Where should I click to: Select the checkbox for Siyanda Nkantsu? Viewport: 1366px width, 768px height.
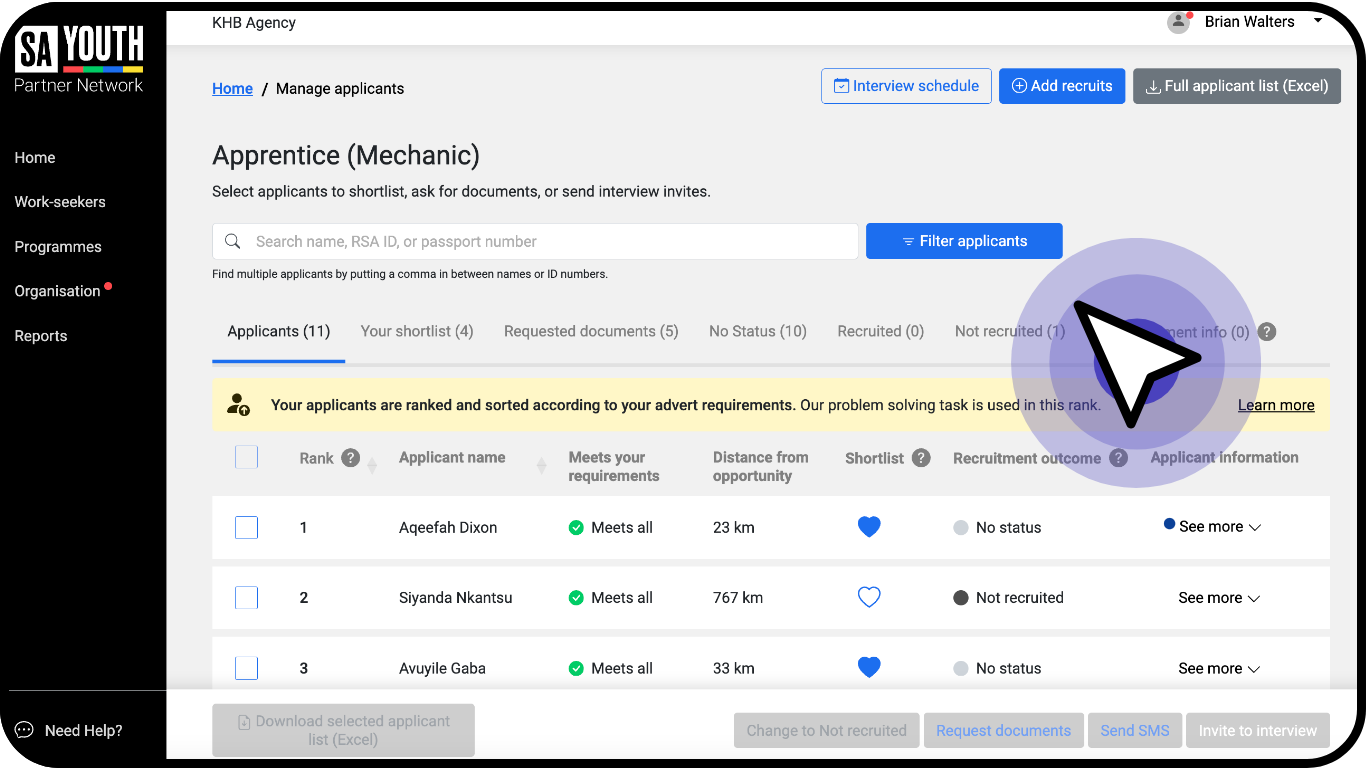point(246,598)
